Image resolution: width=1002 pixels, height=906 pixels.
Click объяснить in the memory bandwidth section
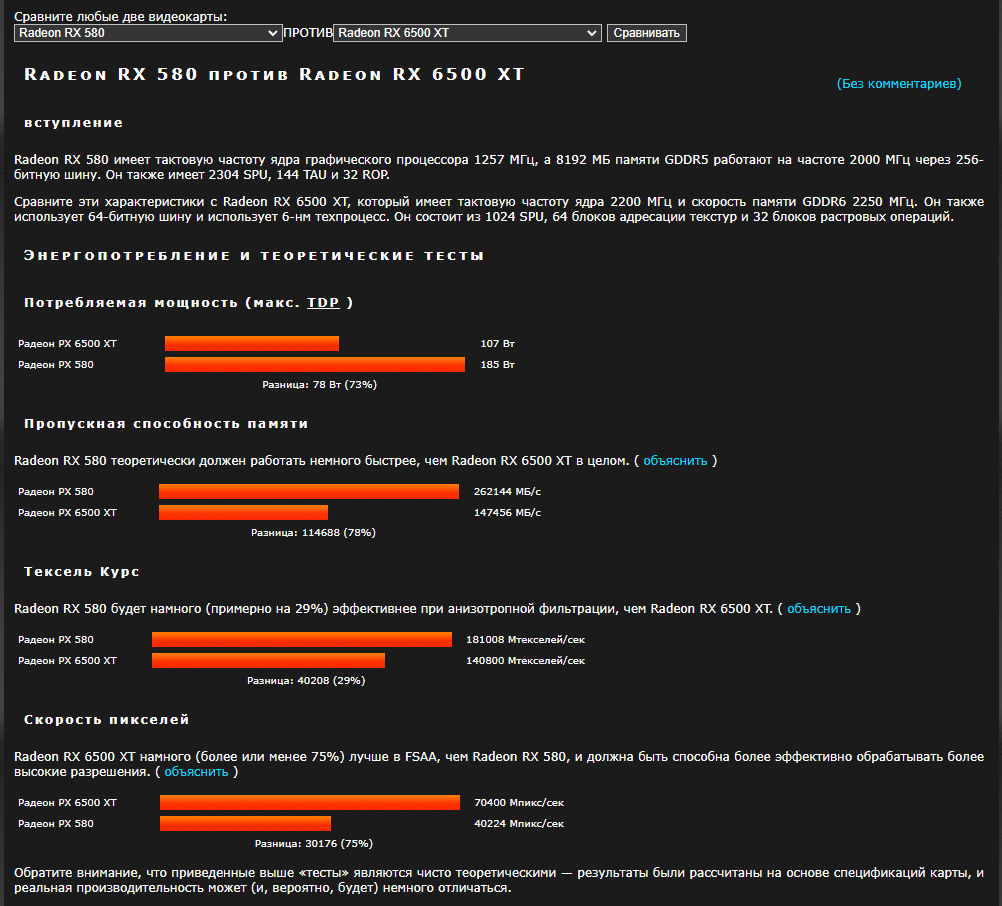point(675,461)
